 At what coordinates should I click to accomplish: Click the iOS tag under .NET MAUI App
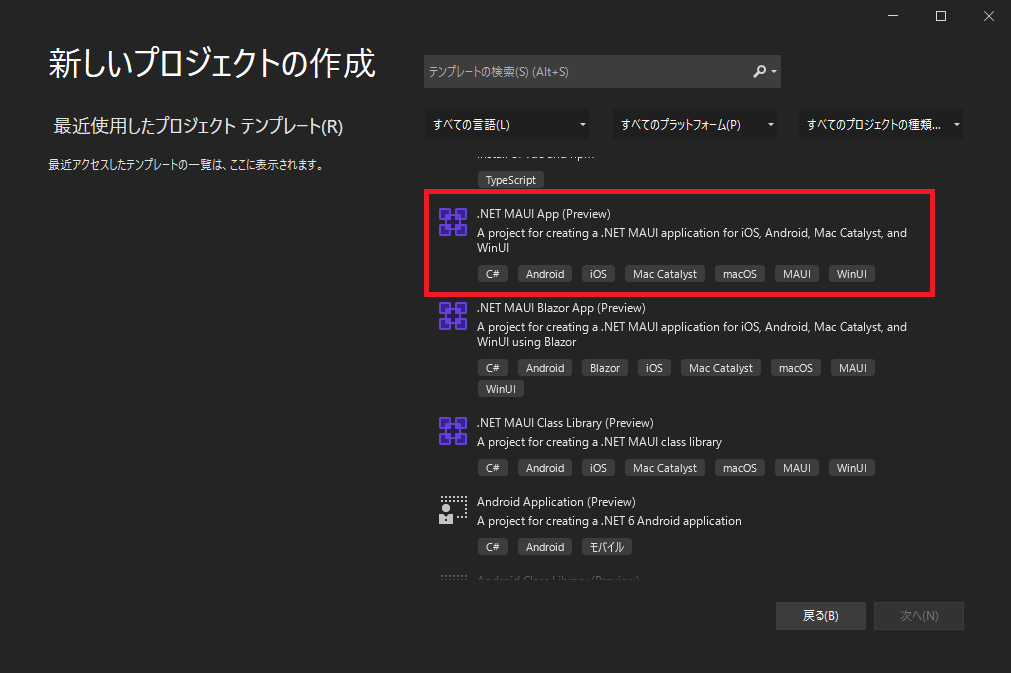[598, 274]
